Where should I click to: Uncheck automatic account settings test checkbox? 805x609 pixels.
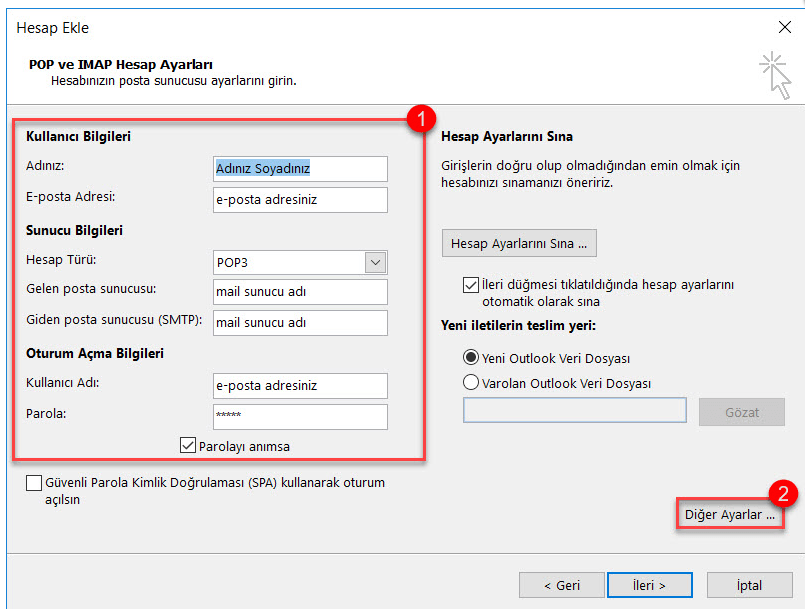click(471, 285)
